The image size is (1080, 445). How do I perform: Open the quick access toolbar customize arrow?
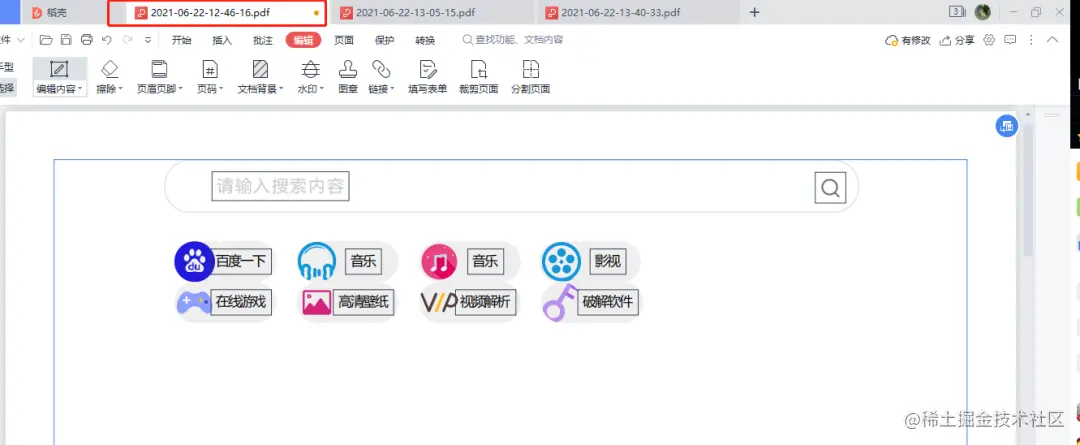[147, 40]
